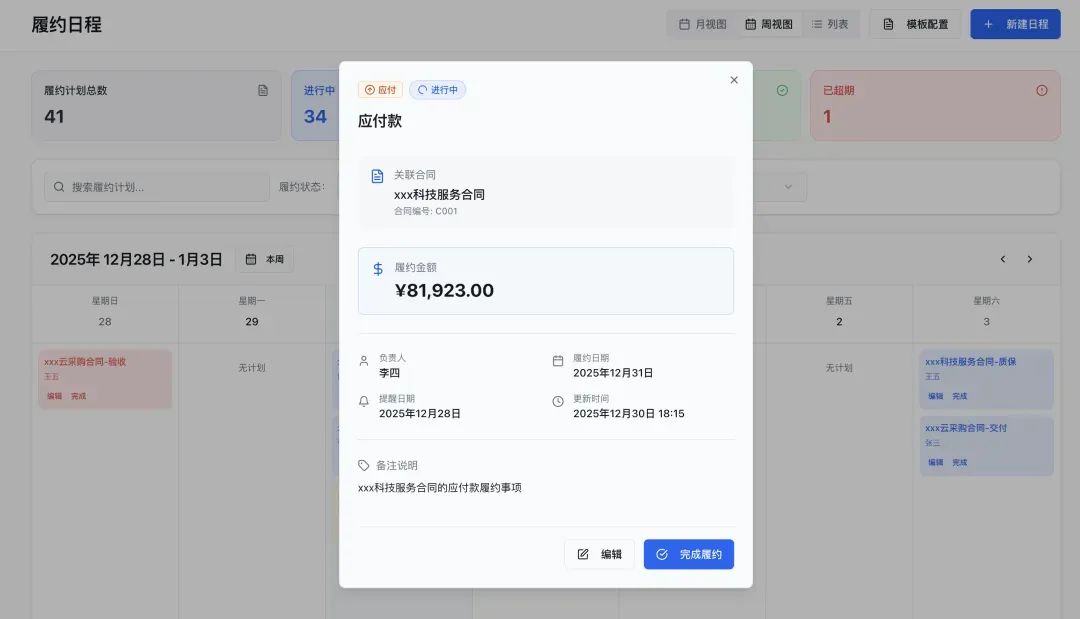Click 编辑 on xxx科技服务合同-质保 event
Viewport: 1080px width, 619px height.
(x=935, y=396)
